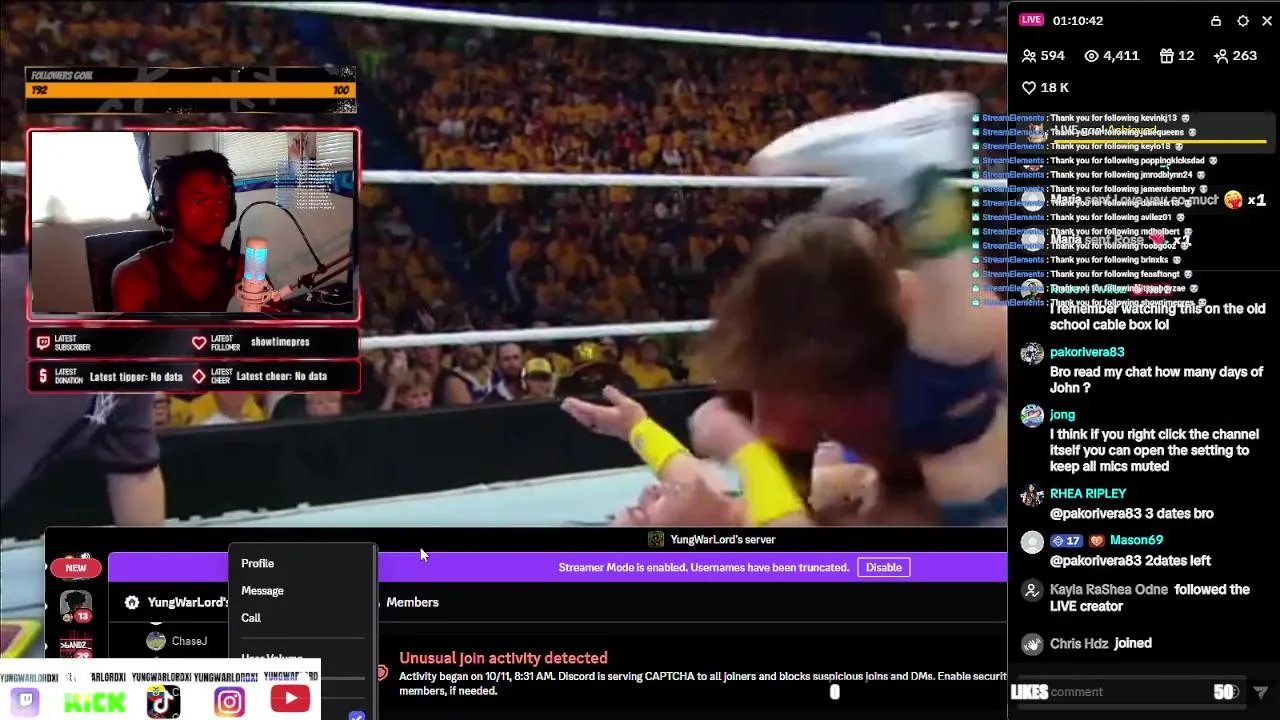Image resolution: width=1280 pixels, height=720 pixels.
Task: Click Disable button on Streamer Mode banner
Action: [x=883, y=567]
